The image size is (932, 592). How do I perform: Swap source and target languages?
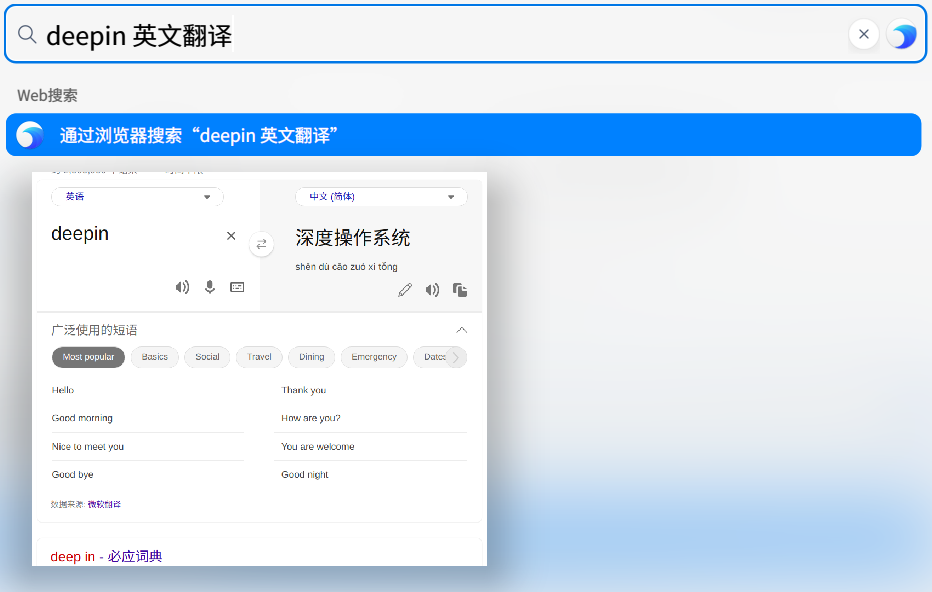click(x=262, y=244)
